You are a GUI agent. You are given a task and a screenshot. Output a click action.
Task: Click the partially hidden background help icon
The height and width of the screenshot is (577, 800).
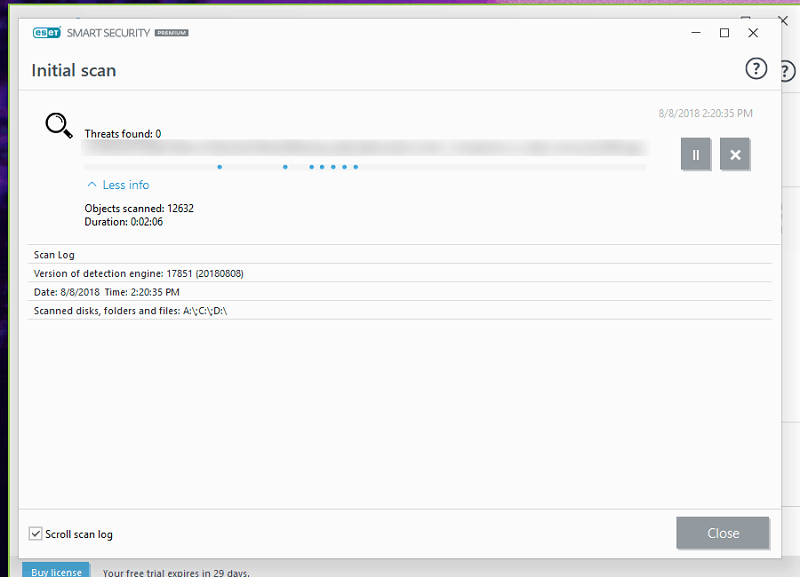coord(787,71)
